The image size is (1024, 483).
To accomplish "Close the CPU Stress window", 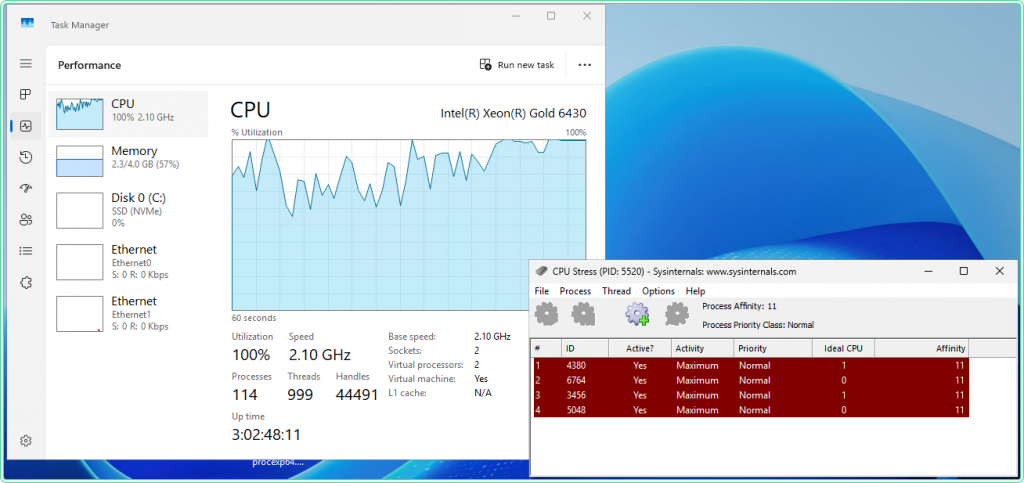I will tap(999, 271).
